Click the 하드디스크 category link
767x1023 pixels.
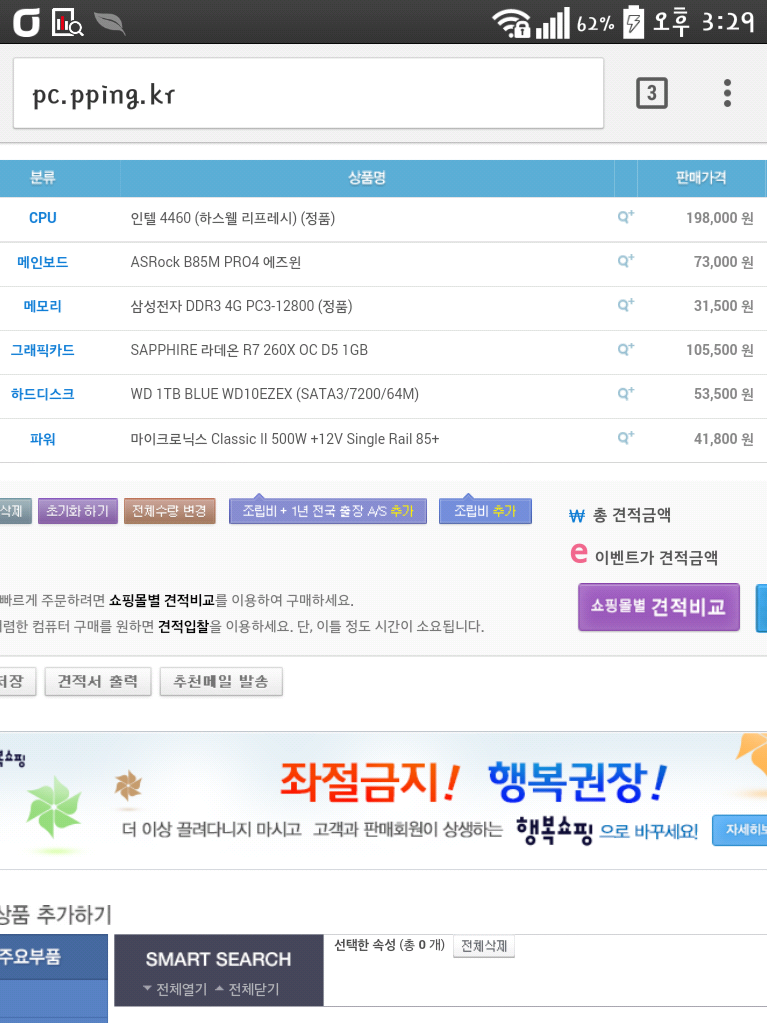(x=42, y=394)
